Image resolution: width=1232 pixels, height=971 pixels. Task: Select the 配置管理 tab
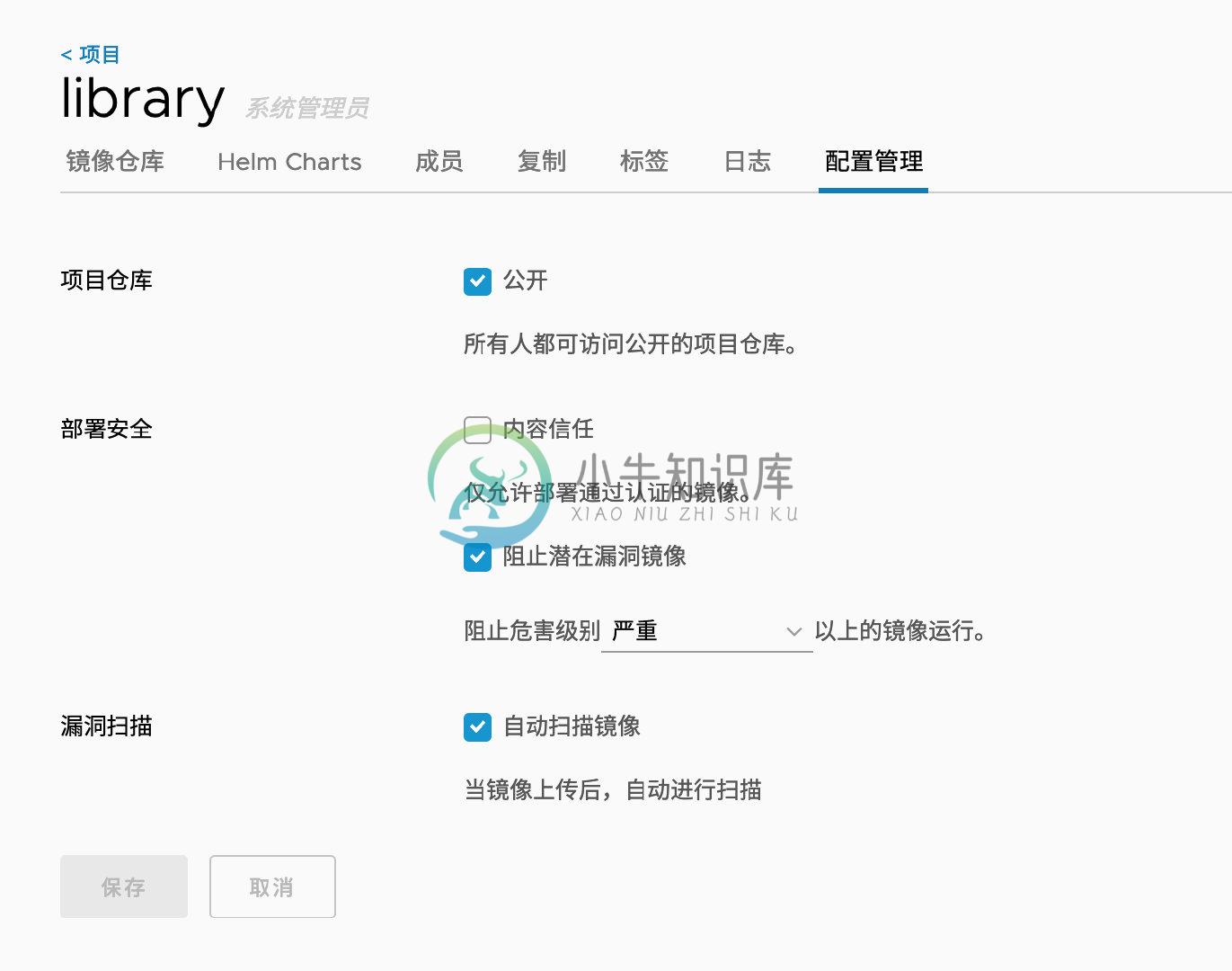point(873,162)
